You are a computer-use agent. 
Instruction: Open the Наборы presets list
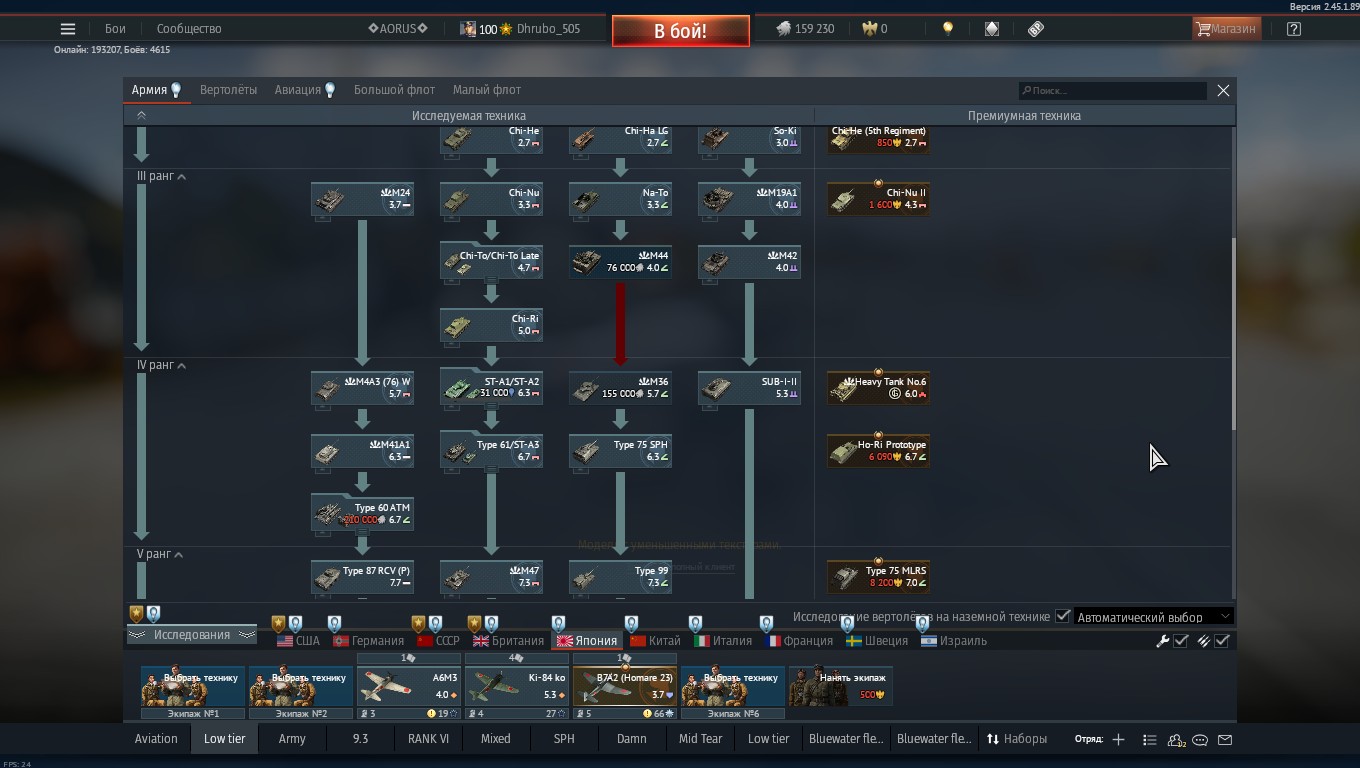coord(1017,739)
